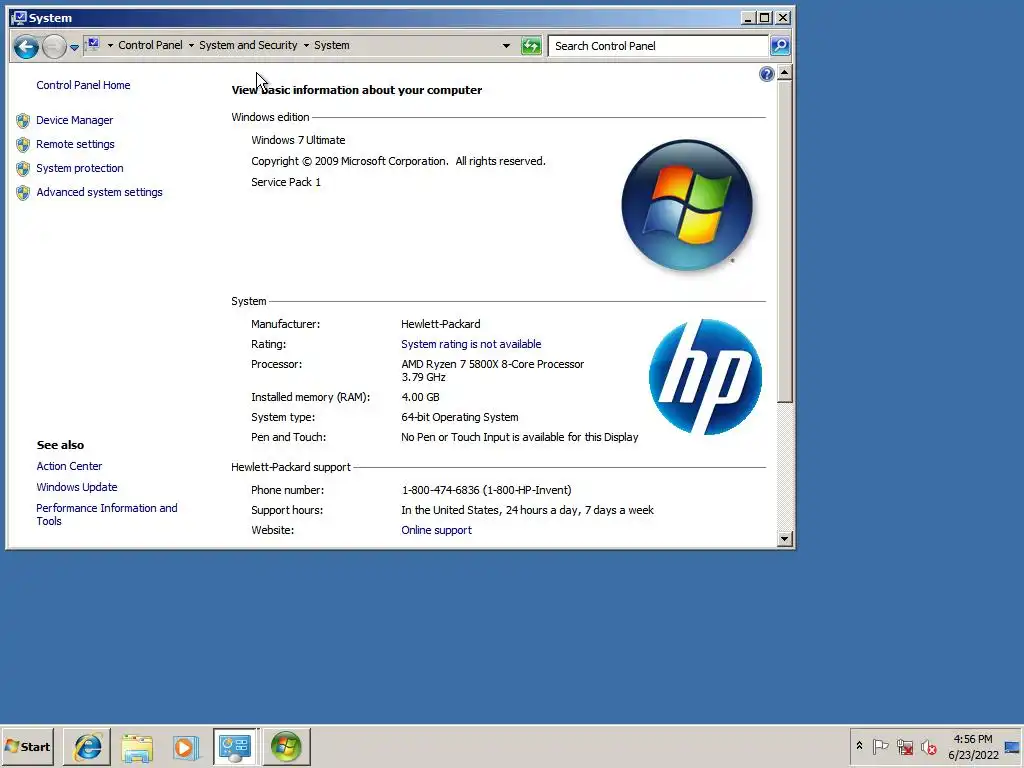
Task: Launch Windows Media Player from taskbar
Action: click(x=185, y=747)
